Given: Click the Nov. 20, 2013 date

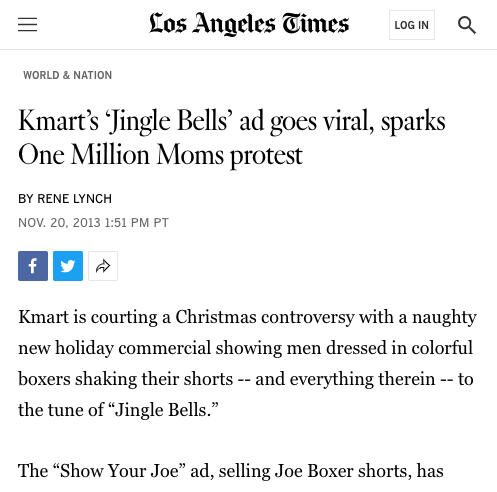Looking at the screenshot, I should point(59,223).
